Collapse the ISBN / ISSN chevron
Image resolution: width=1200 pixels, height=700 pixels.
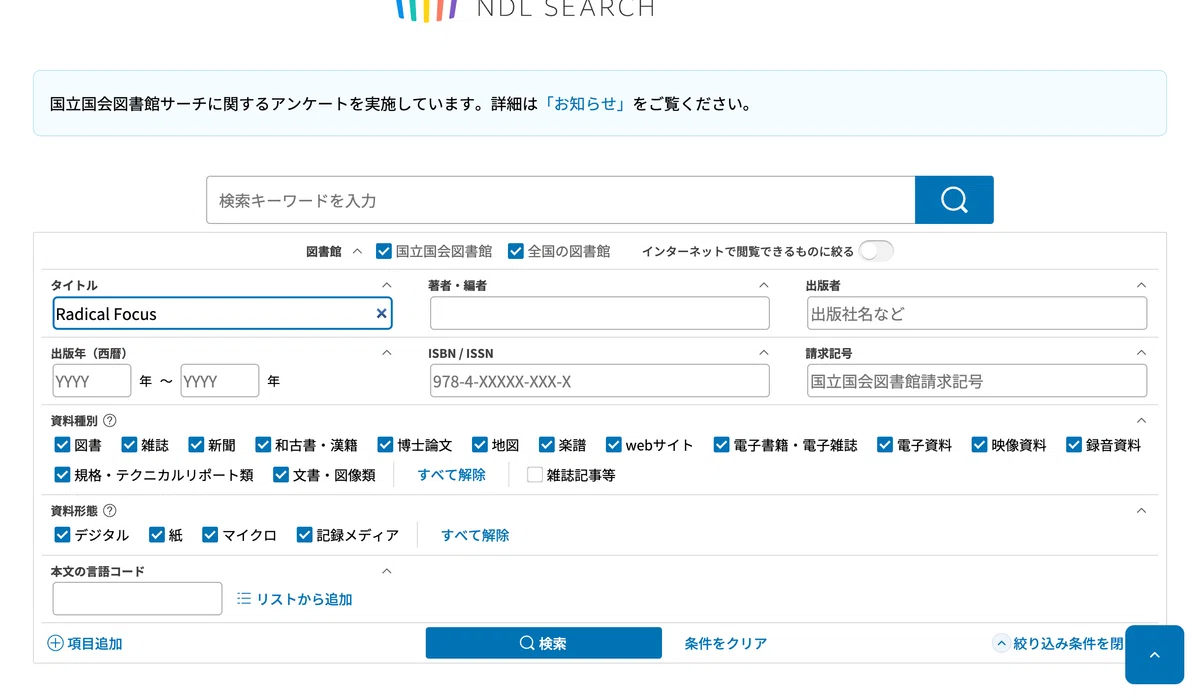coord(764,353)
